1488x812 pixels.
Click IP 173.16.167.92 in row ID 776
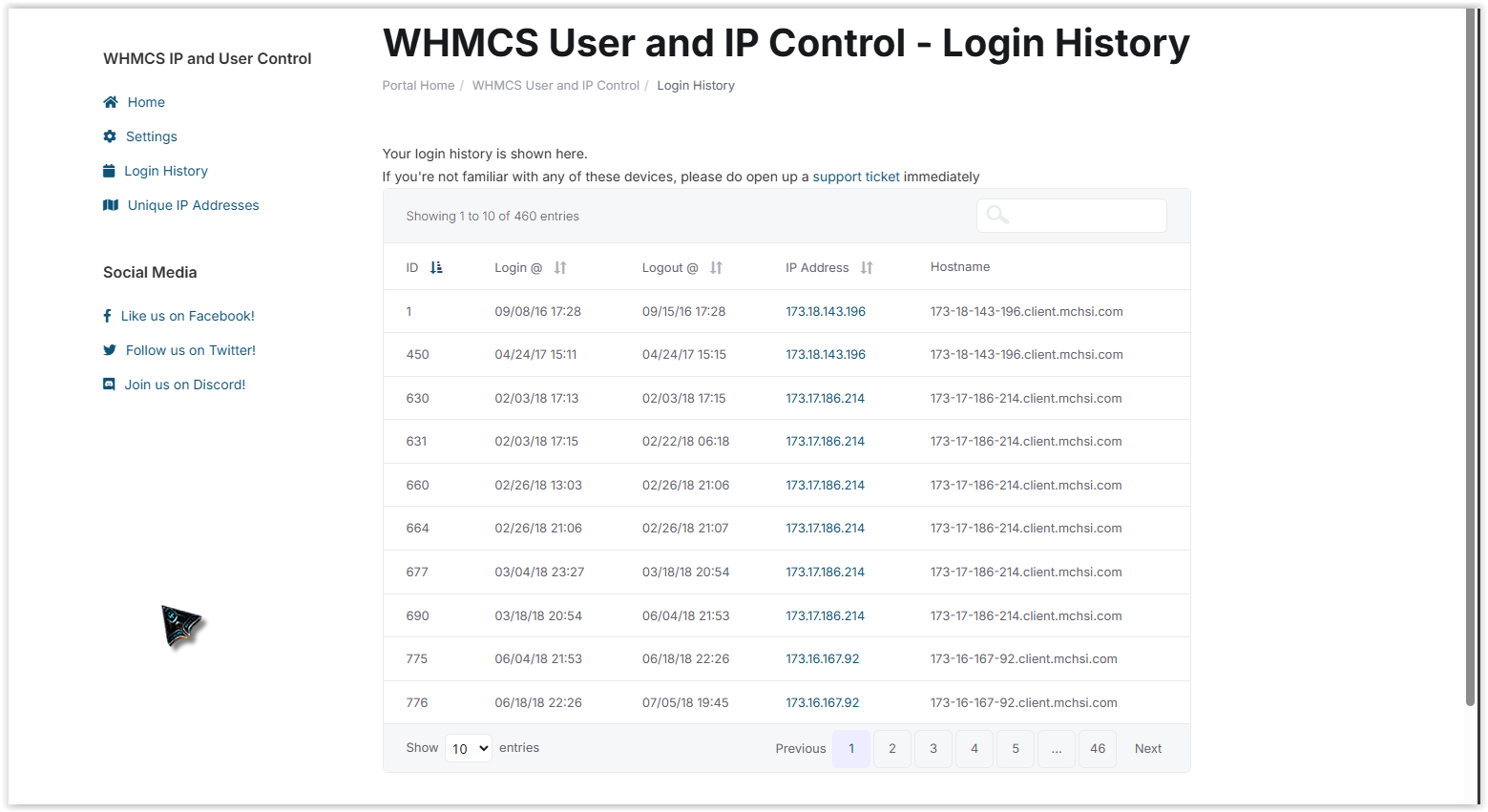pyautogui.click(x=823, y=702)
